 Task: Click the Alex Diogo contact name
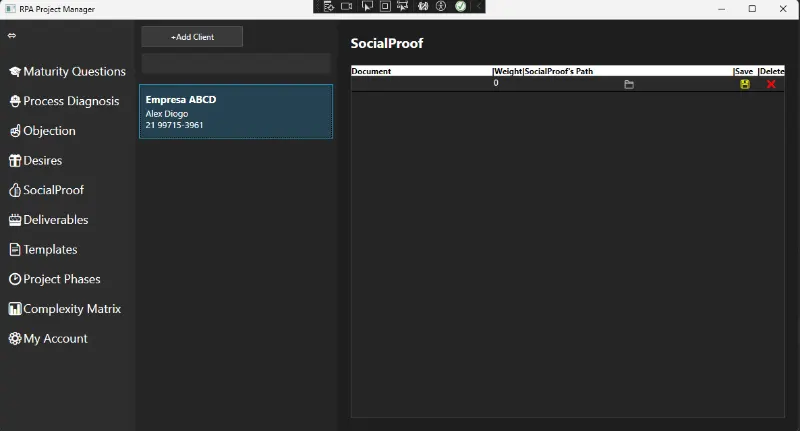(167, 114)
